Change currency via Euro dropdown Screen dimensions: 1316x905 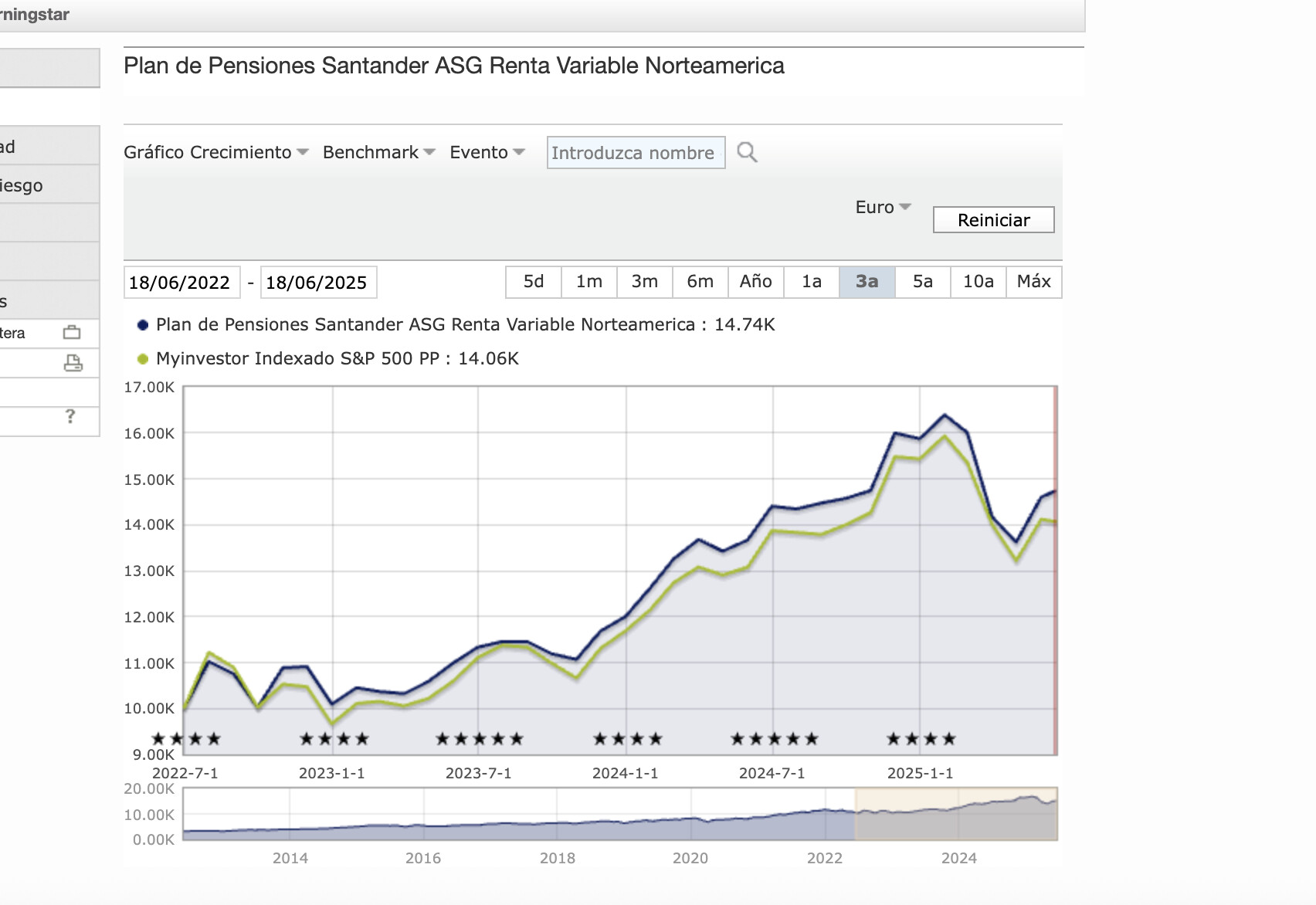coord(884,207)
